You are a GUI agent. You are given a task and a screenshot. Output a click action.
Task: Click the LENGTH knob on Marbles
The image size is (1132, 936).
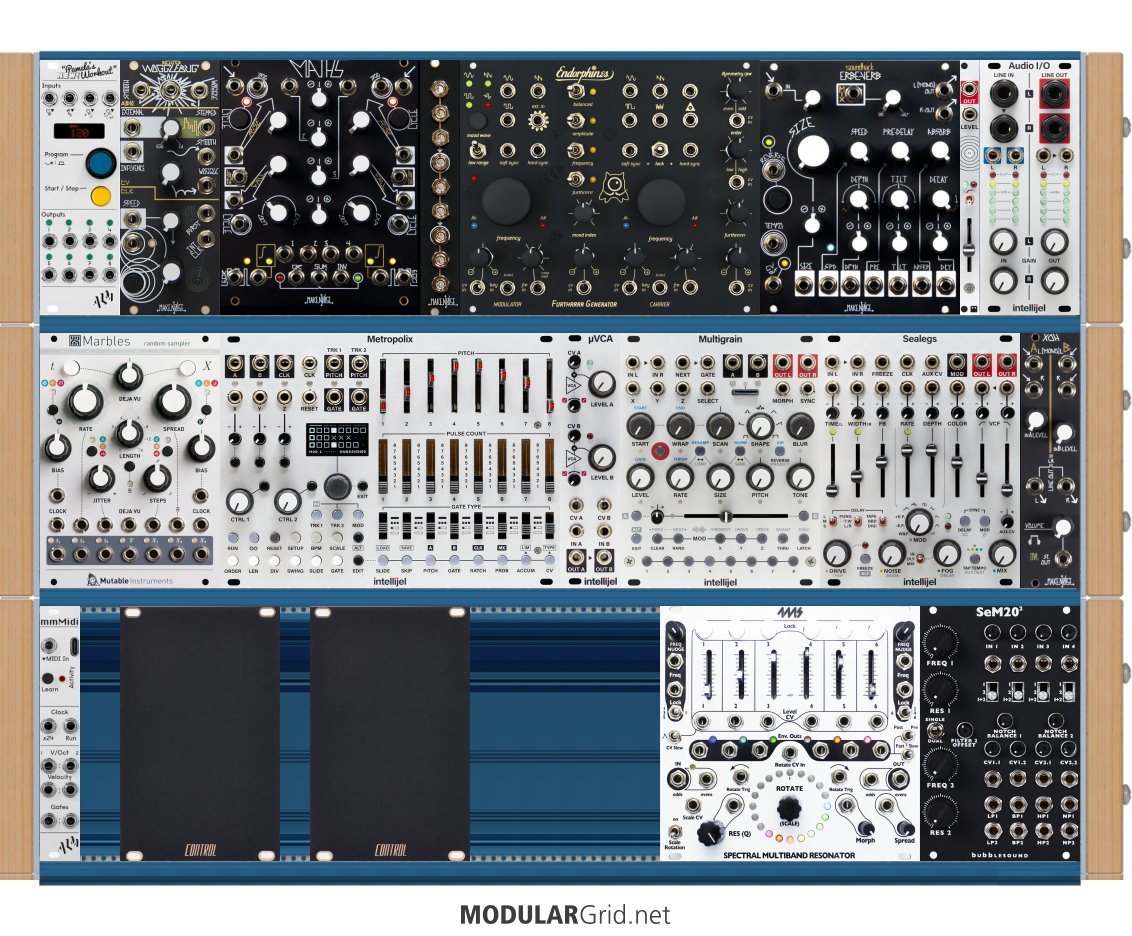(129, 433)
